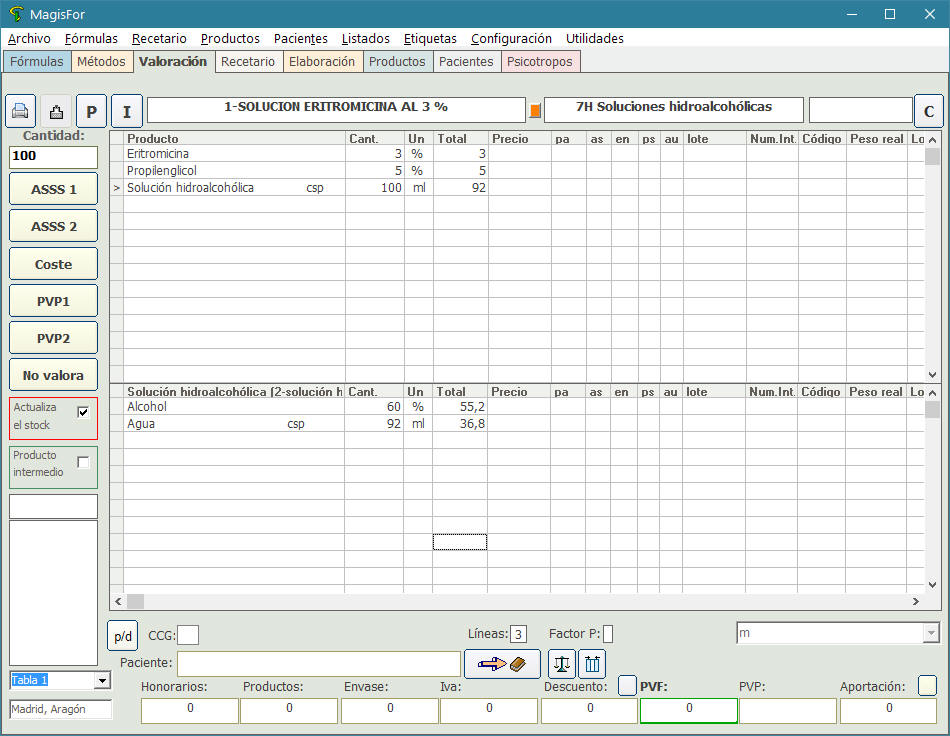Select the Solución hidroalcohólica product row
This screenshot has width=950, height=736.
(x=517, y=188)
